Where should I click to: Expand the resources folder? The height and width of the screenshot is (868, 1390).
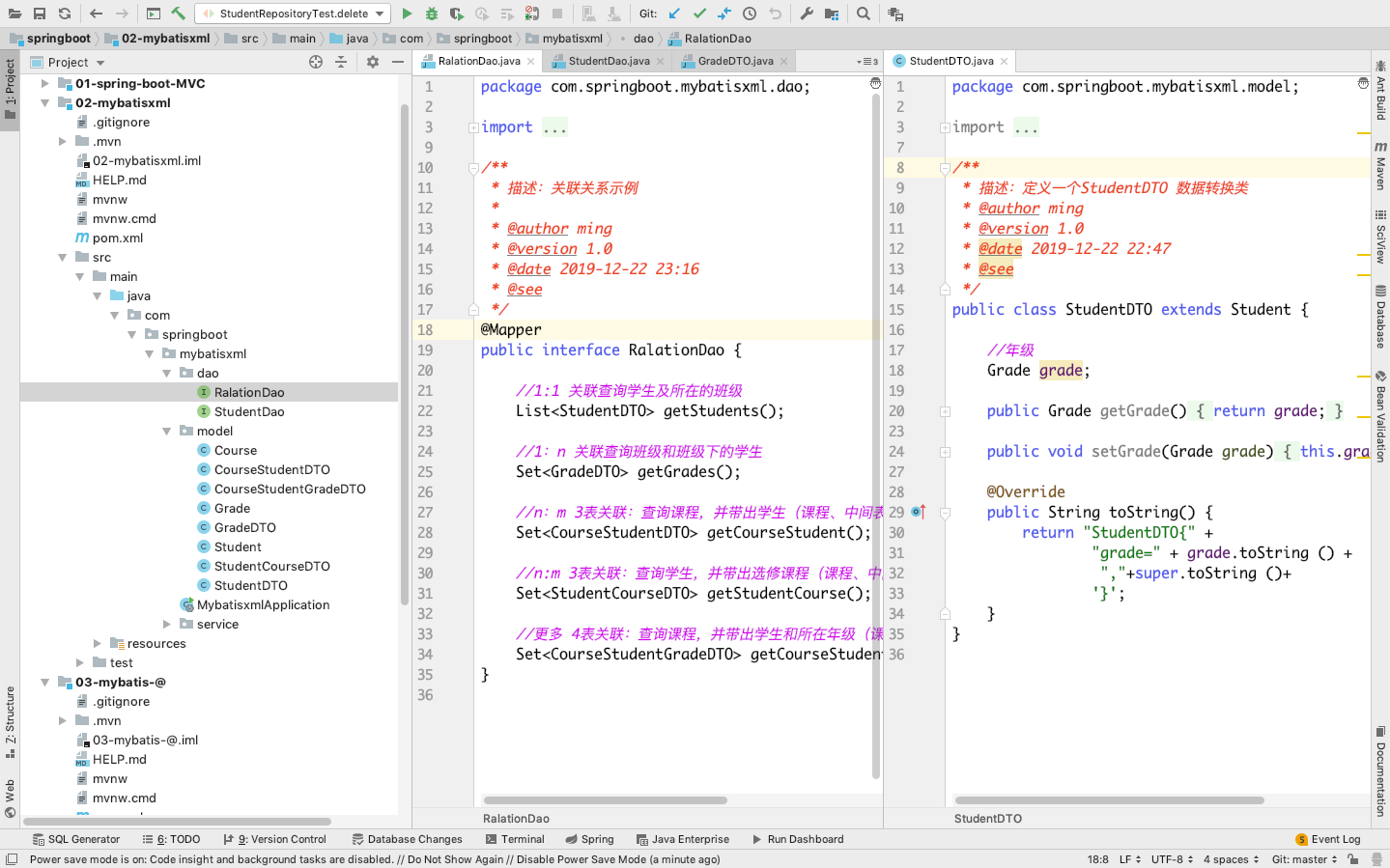coord(97,644)
